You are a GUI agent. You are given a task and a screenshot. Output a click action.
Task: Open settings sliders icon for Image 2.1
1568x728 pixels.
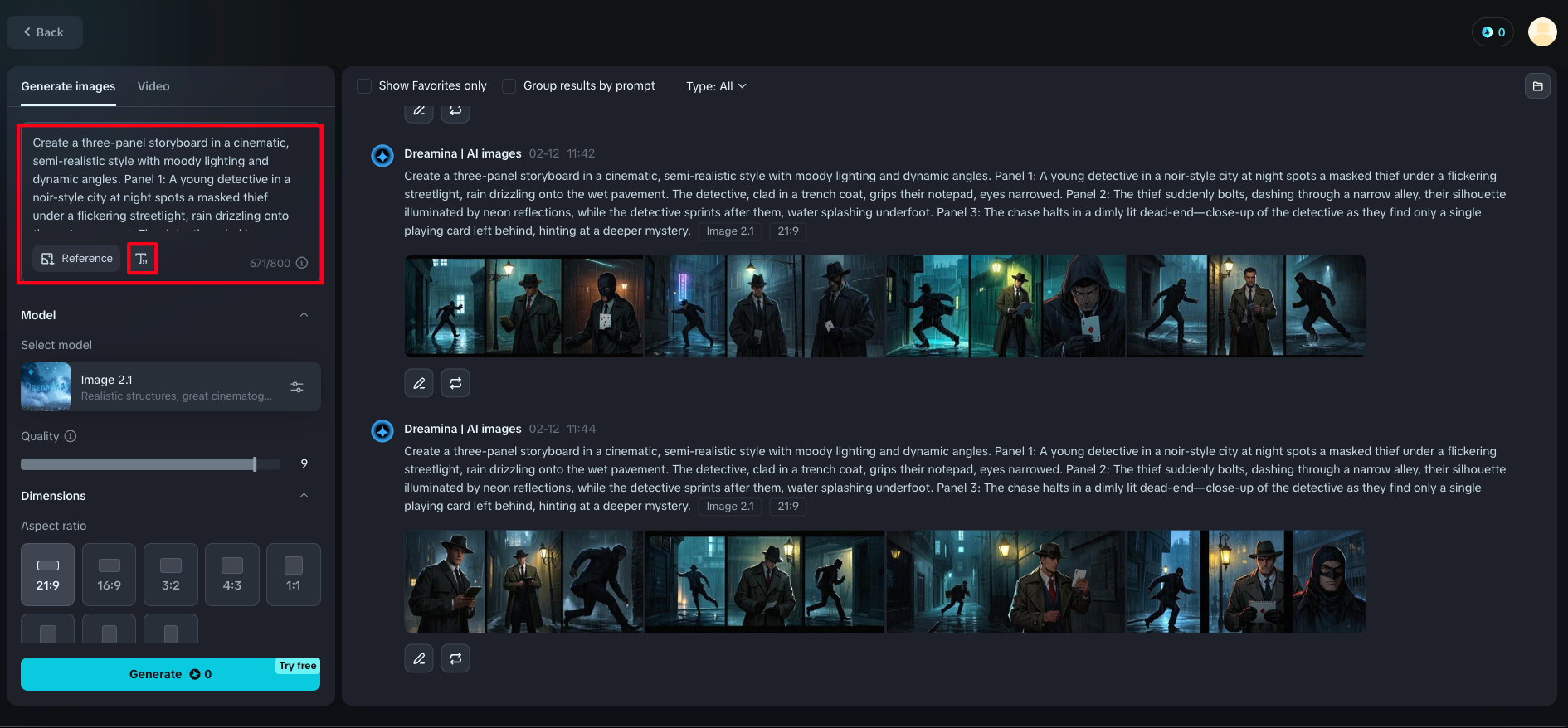[297, 387]
